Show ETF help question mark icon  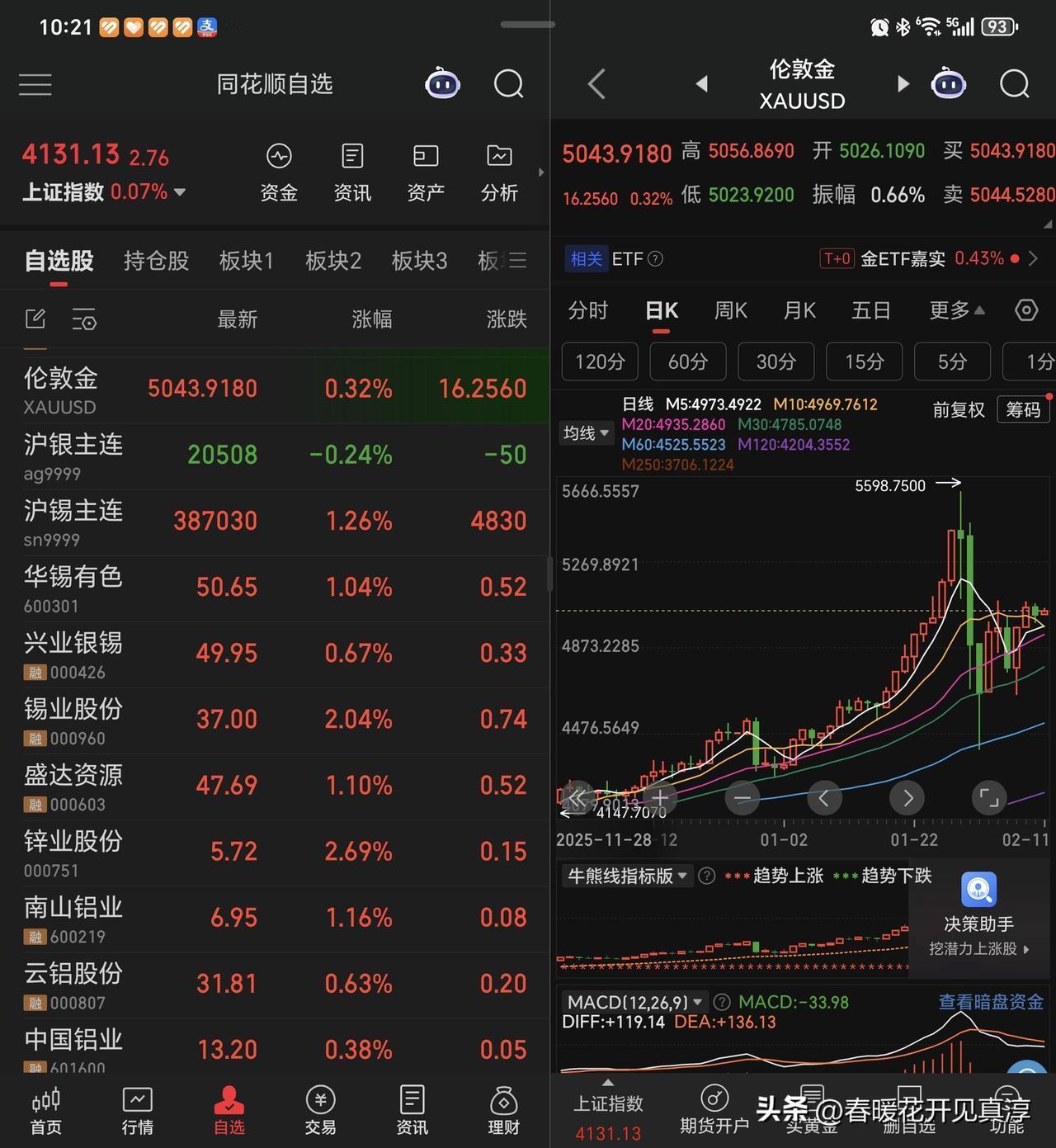click(x=655, y=259)
